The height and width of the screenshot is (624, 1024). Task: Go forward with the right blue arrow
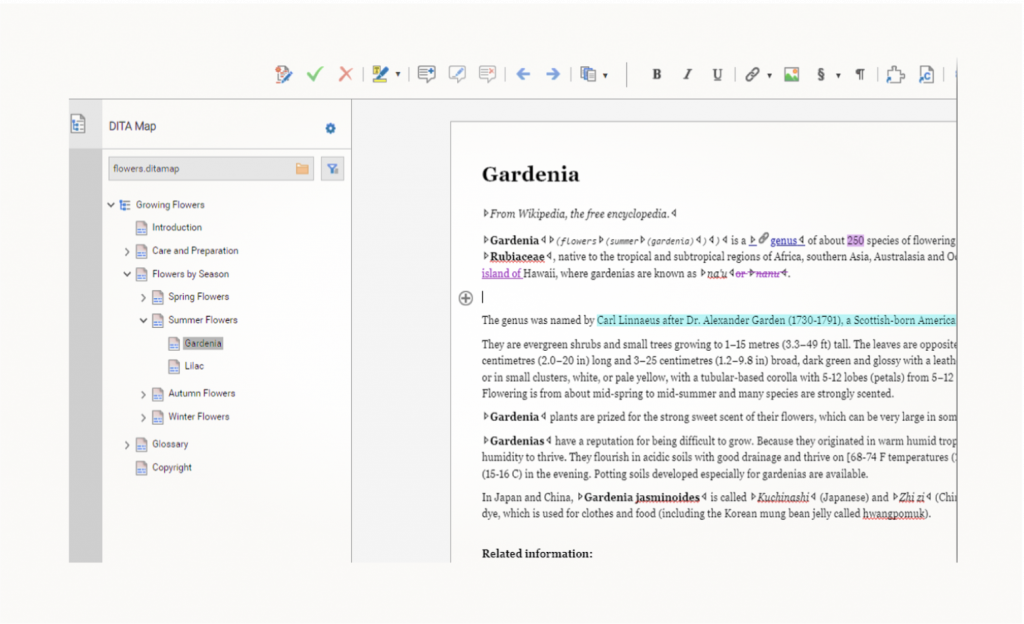click(553, 74)
